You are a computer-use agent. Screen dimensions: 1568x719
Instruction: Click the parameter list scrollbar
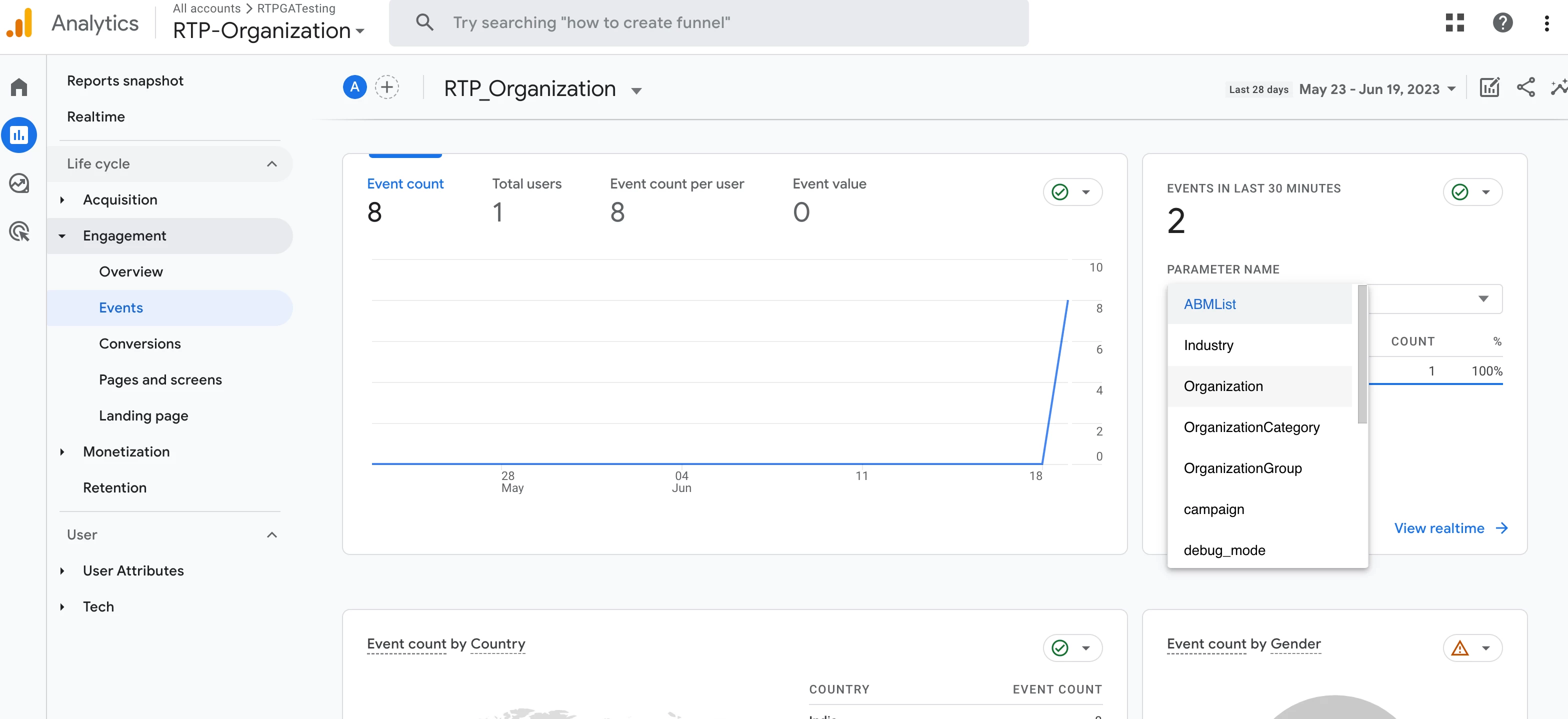[x=1361, y=354]
